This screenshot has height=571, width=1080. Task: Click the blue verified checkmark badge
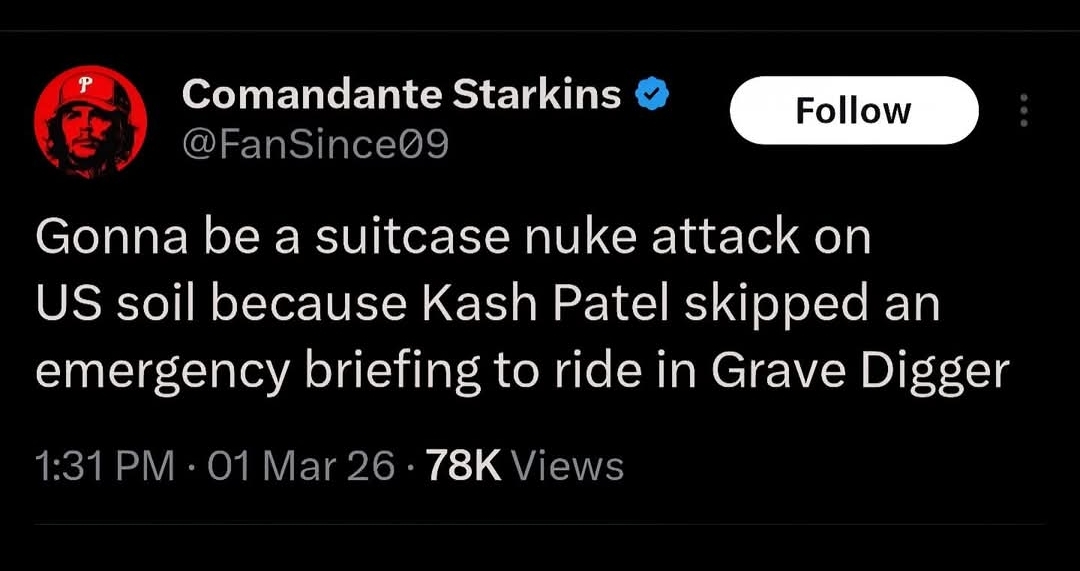(x=654, y=95)
